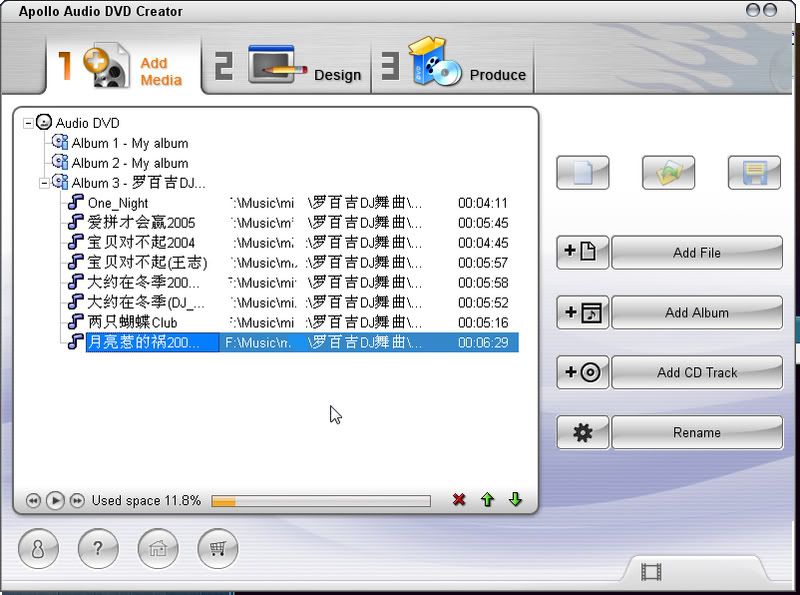Select track 大约在冬季(DJ_...
The width and height of the screenshot is (800, 595).
[146, 302]
